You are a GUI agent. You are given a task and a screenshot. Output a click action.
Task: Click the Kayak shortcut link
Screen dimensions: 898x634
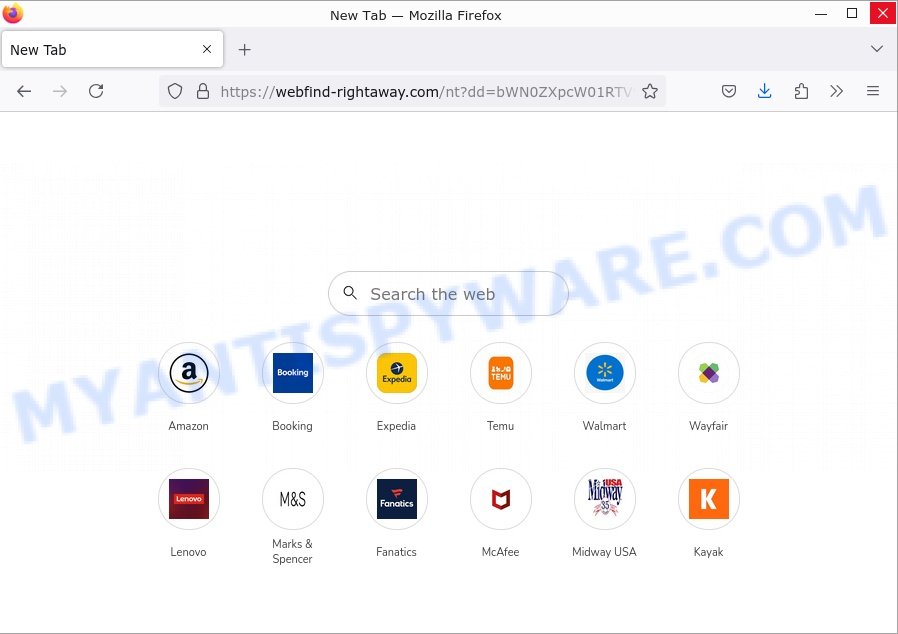[x=709, y=499]
